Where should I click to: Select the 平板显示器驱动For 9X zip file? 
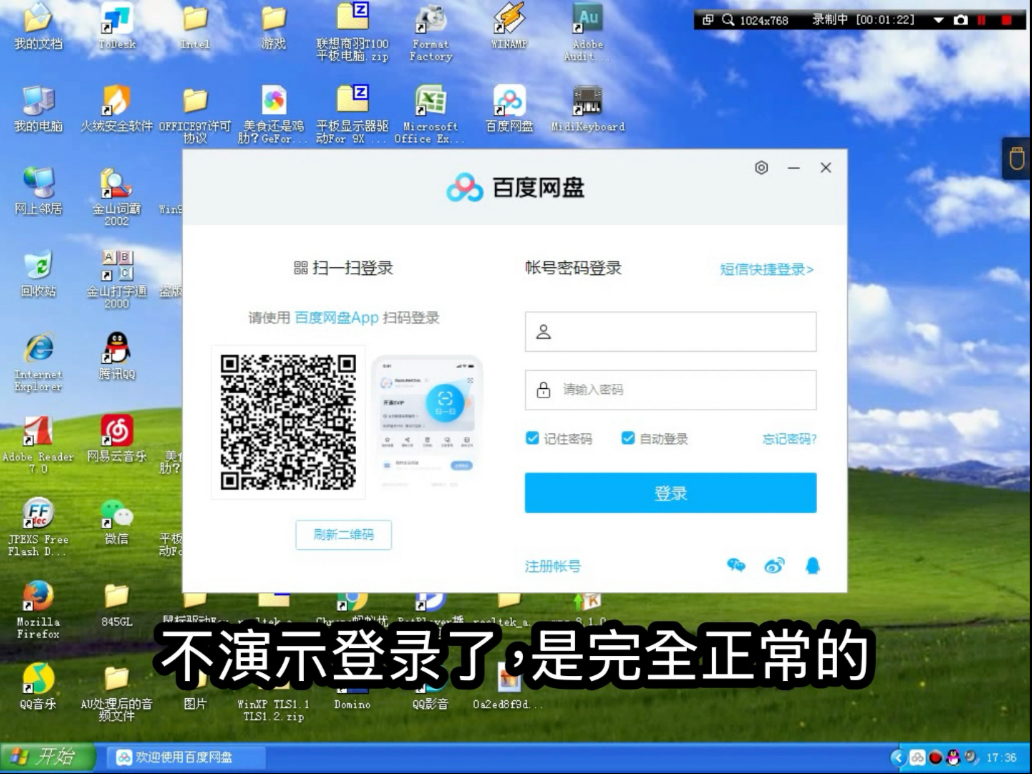(x=352, y=114)
